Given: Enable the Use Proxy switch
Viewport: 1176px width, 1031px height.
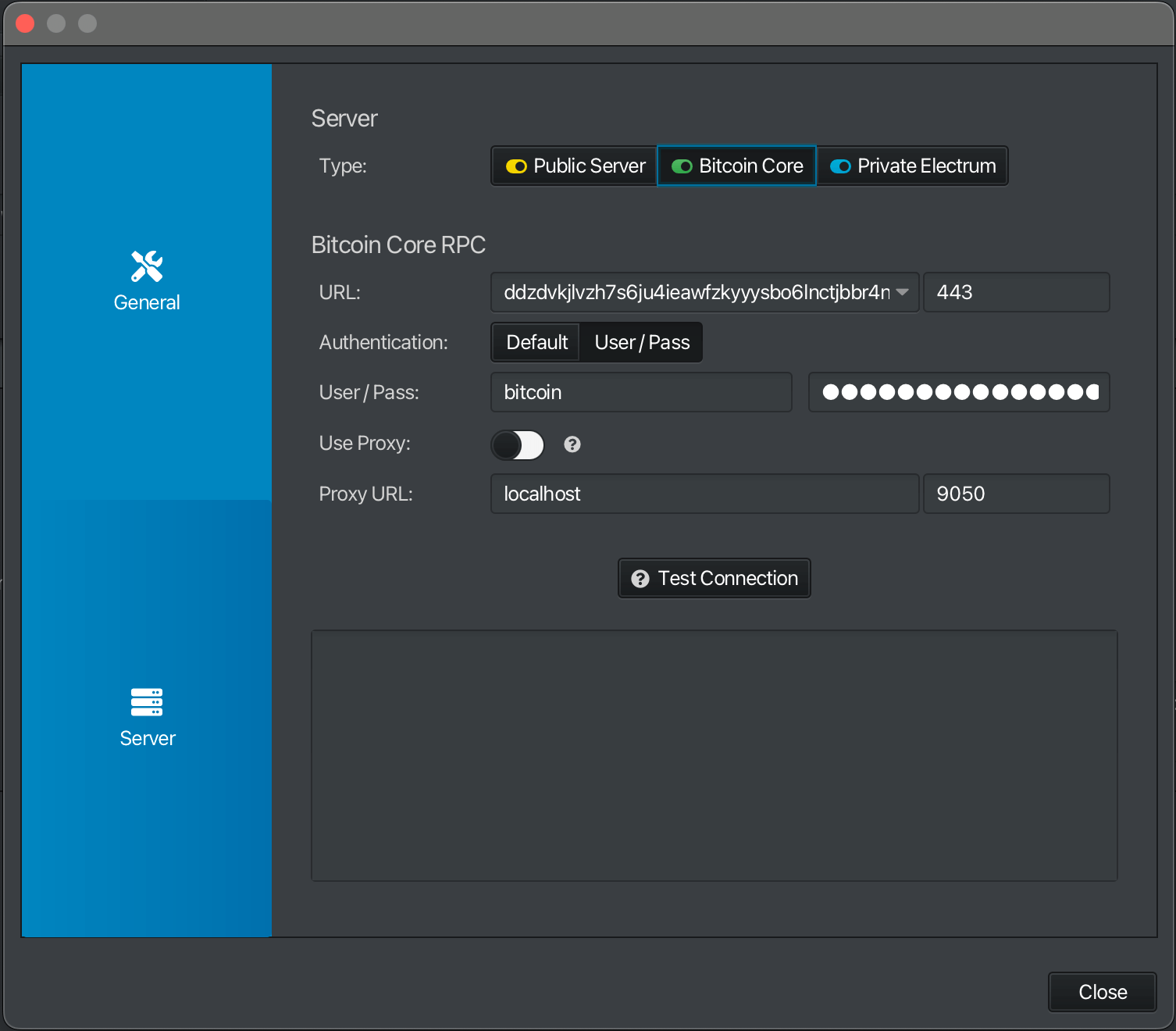Looking at the screenshot, I should point(517,445).
